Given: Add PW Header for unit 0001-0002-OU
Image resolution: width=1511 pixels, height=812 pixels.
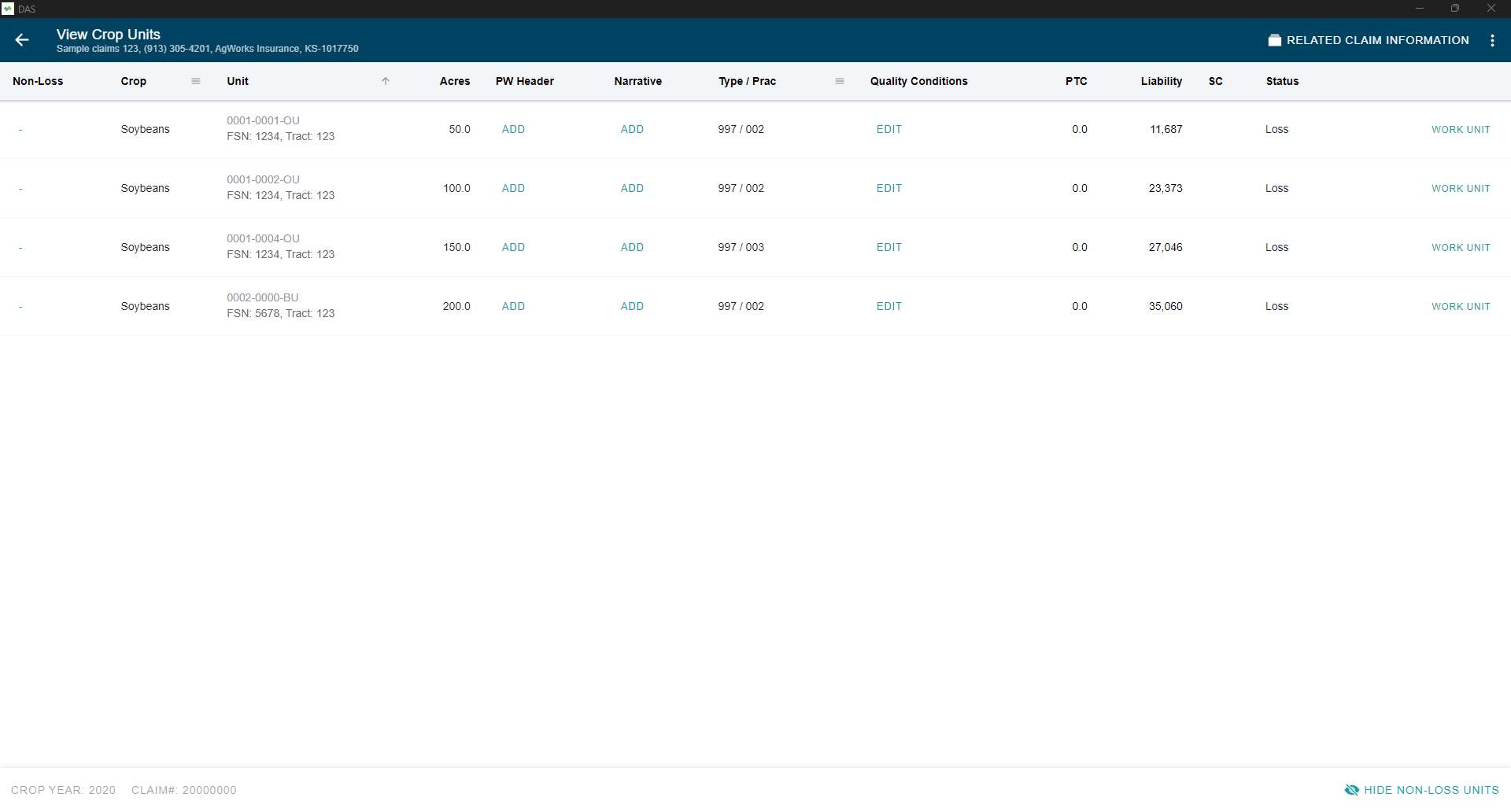Looking at the screenshot, I should (x=513, y=188).
